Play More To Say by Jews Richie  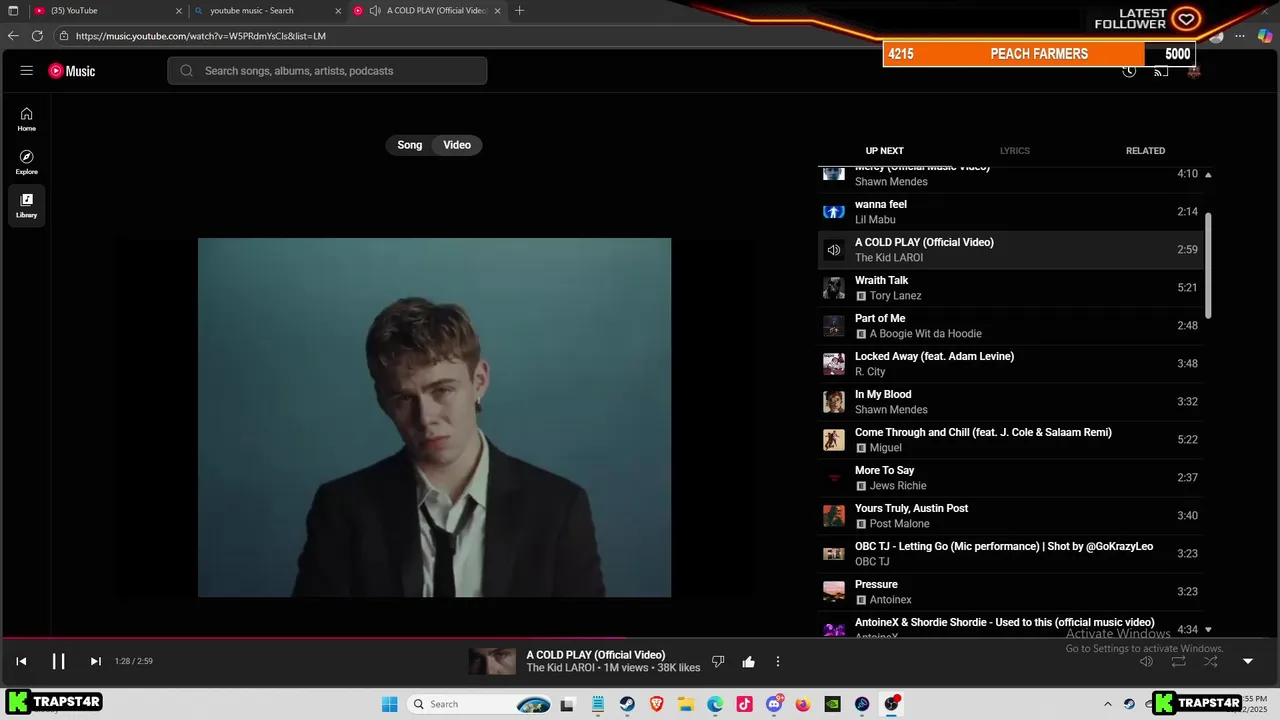pyautogui.click(x=1010, y=478)
